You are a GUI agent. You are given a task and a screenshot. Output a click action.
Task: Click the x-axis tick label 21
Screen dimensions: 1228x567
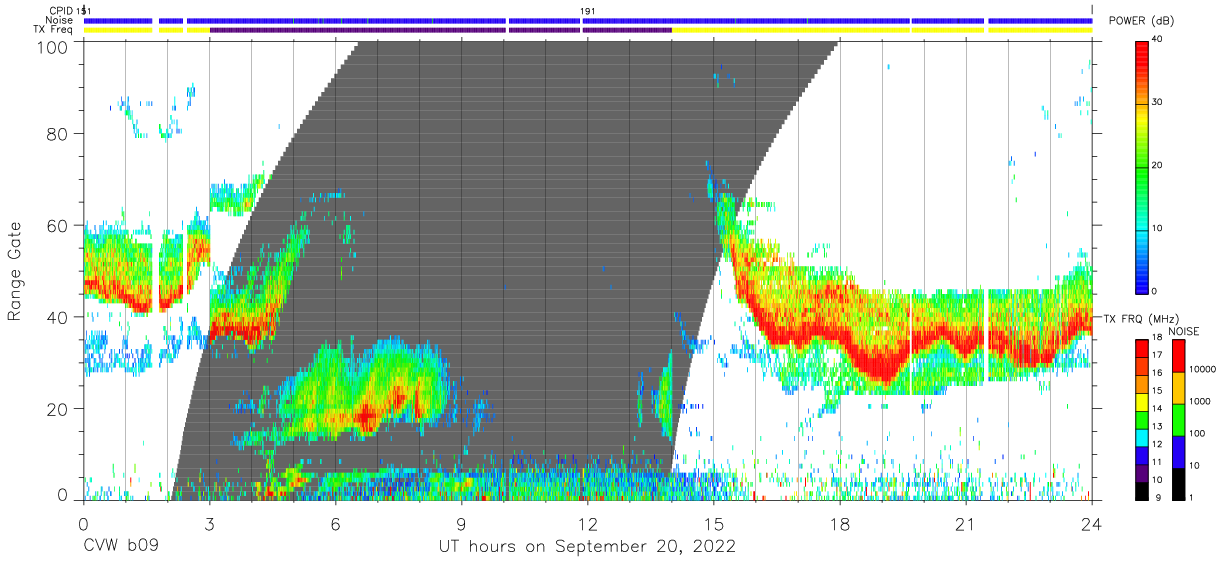(x=966, y=524)
